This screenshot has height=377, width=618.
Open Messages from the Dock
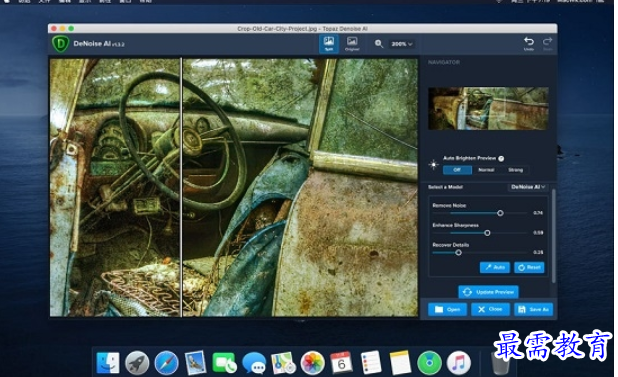[254, 362]
